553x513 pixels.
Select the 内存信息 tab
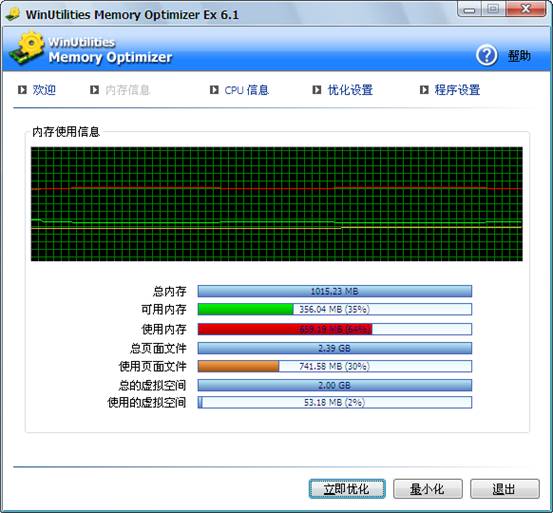[128, 90]
